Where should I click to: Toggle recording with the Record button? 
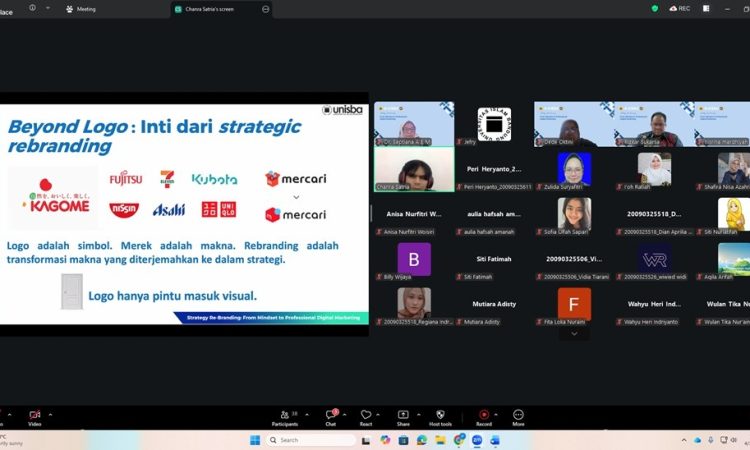click(483, 415)
